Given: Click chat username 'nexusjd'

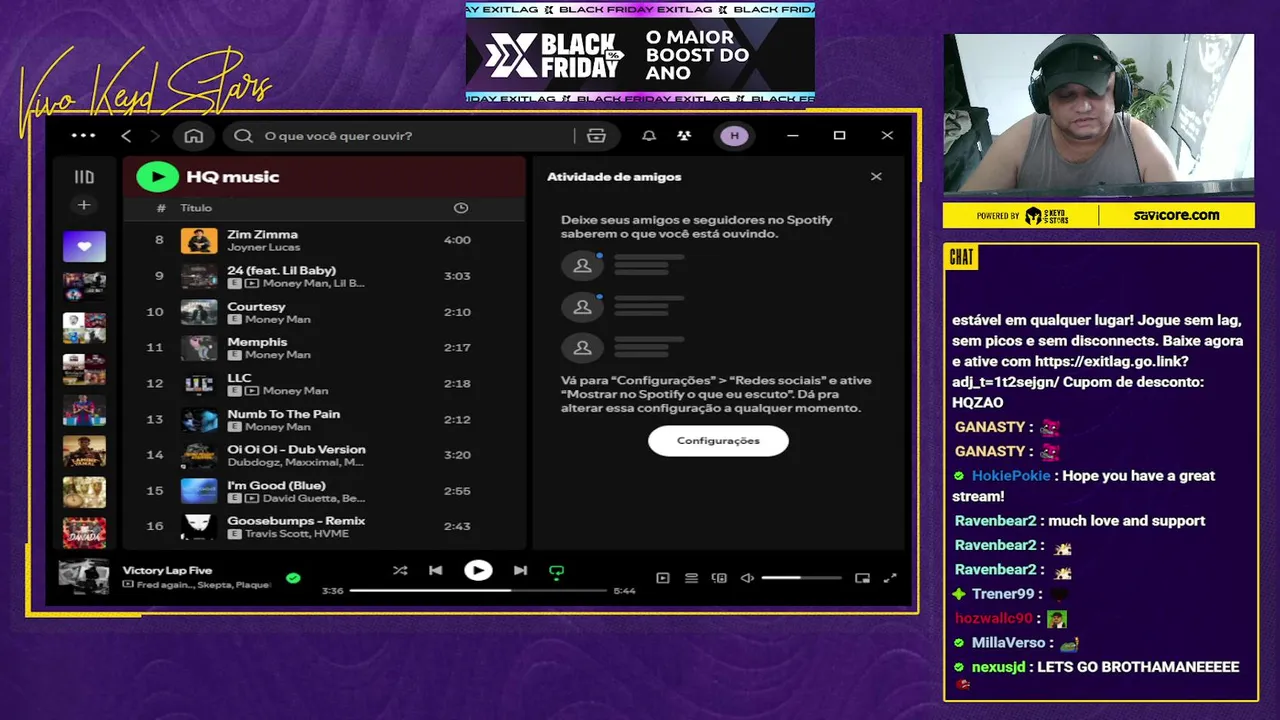Looking at the screenshot, I should click(998, 667).
